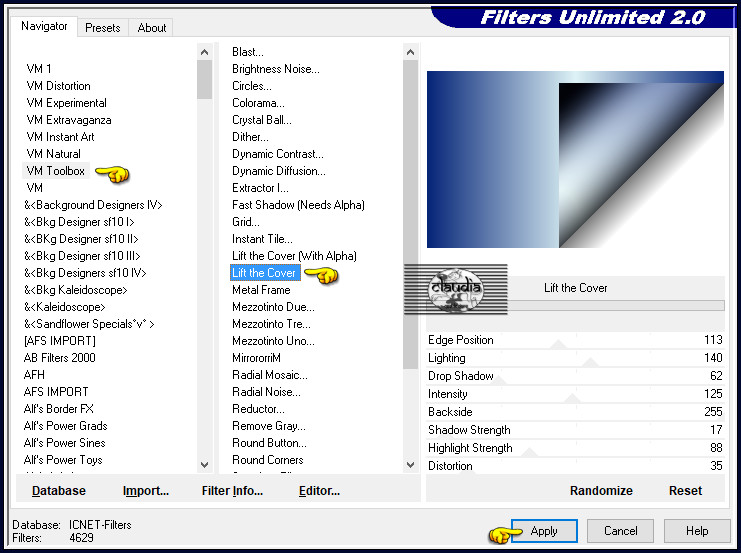The image size is (741, 553).
Task: Randomize the filter settings
Action: (x=601, y=491)
